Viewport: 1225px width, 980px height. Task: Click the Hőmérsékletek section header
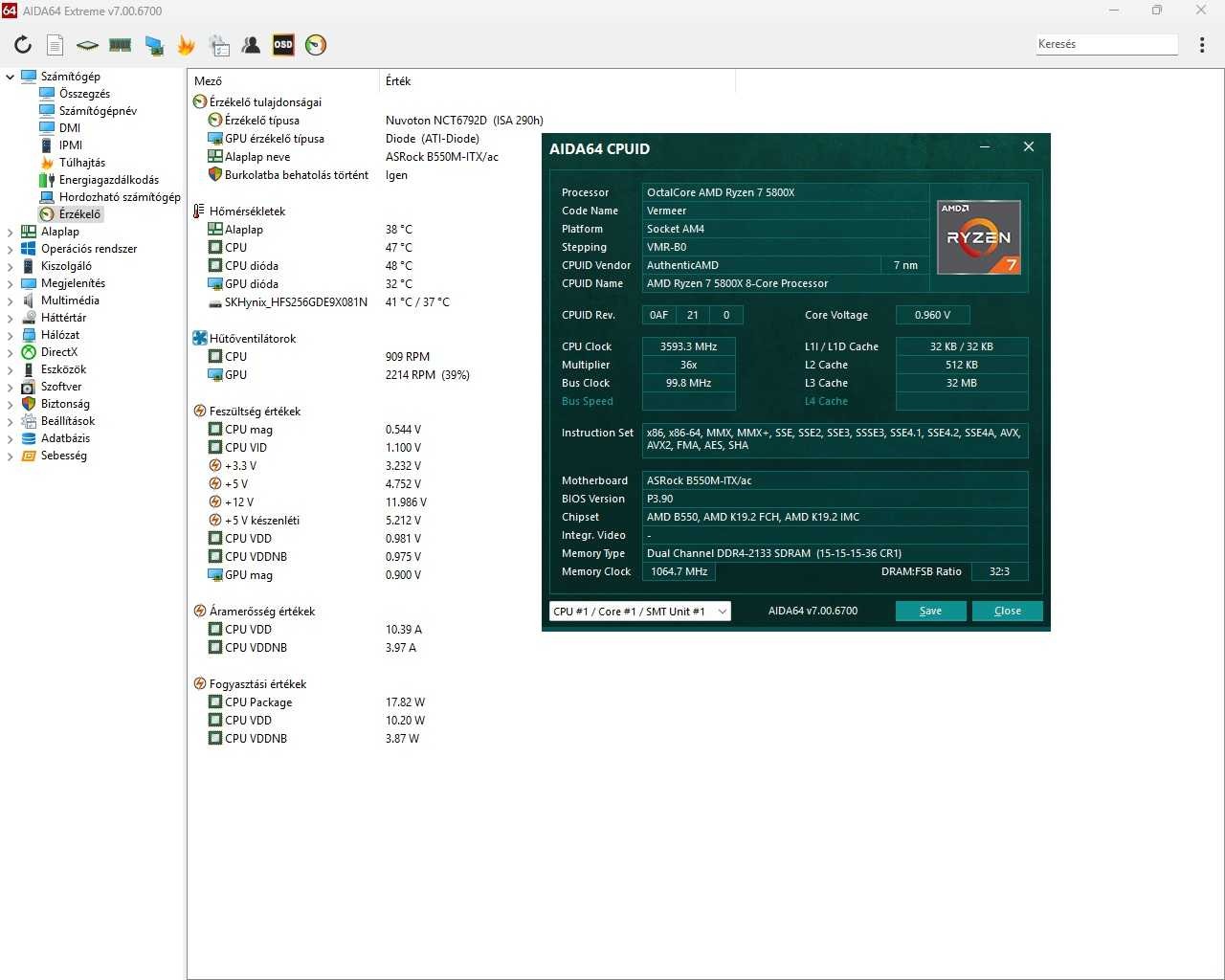click(x=247, y=212)
